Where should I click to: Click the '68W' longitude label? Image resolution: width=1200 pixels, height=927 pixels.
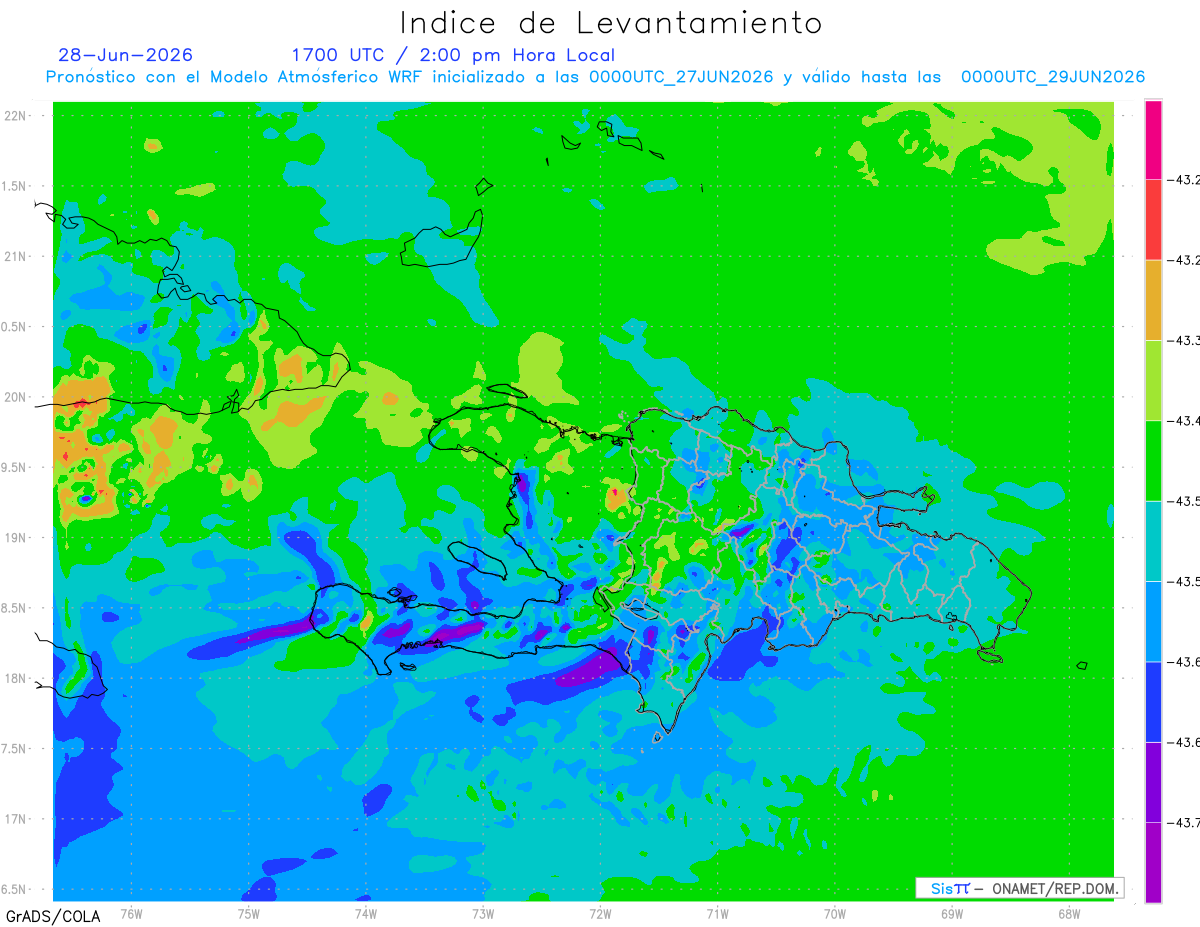pyautogui.click(x=1069, y=913)
